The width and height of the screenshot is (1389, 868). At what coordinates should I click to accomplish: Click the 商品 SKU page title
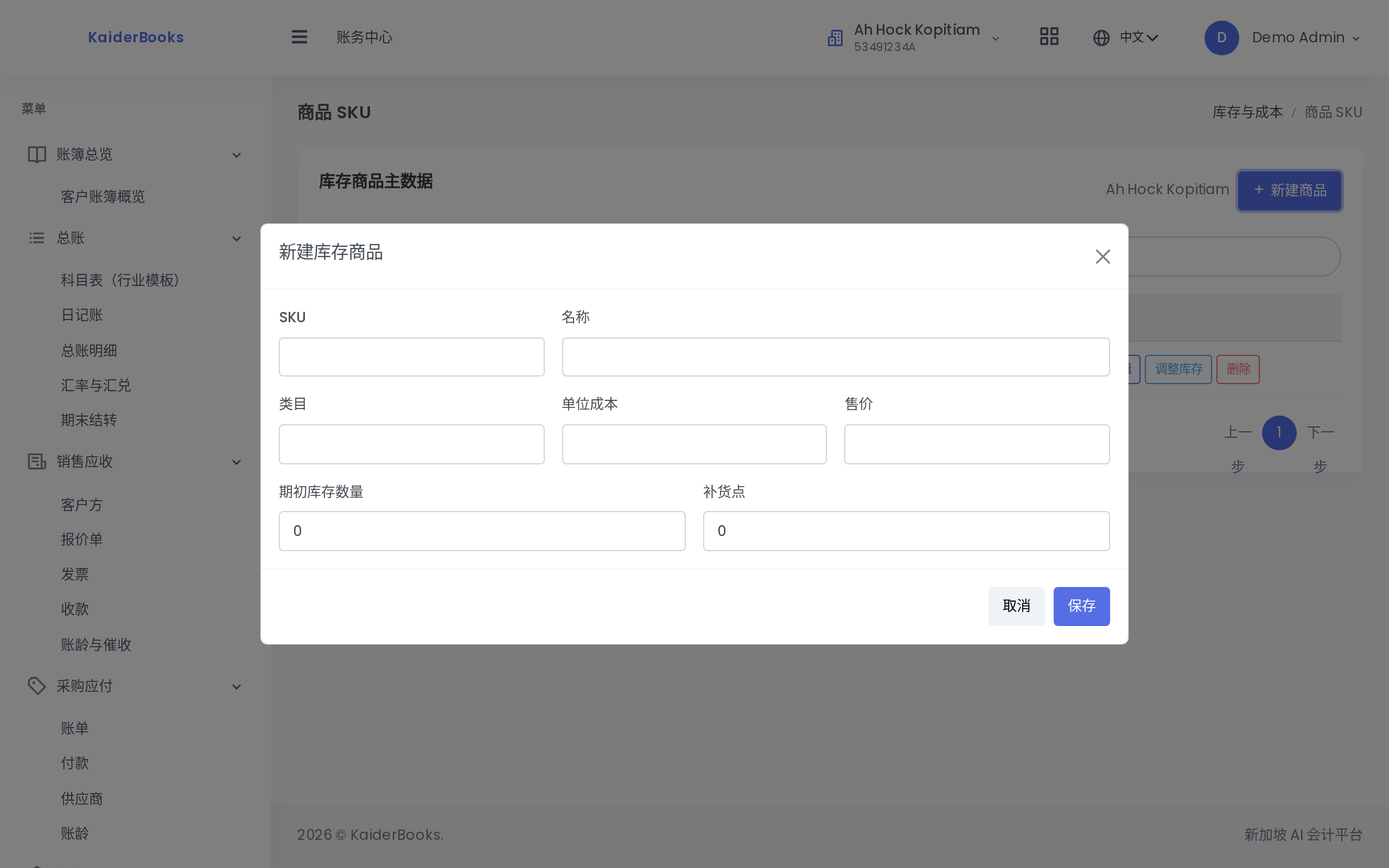coord(334,112)
